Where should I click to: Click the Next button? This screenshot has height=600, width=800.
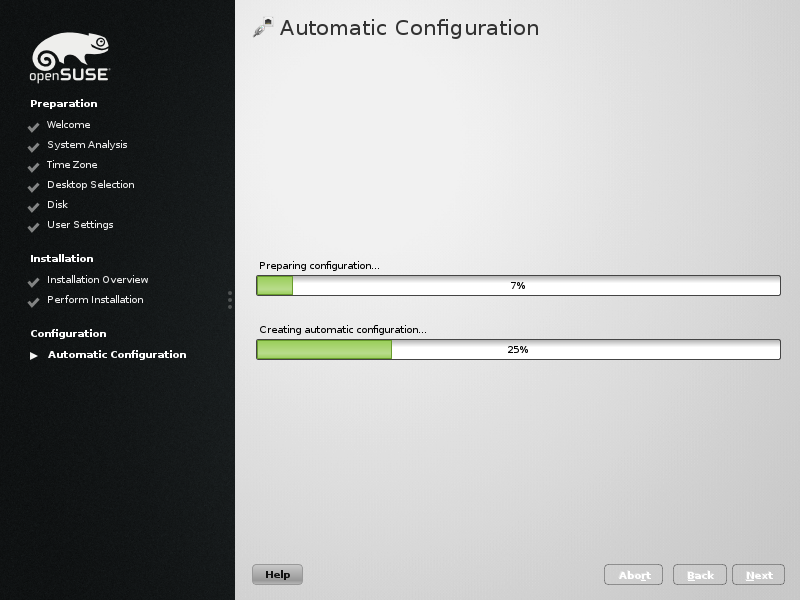click(758, 575)
